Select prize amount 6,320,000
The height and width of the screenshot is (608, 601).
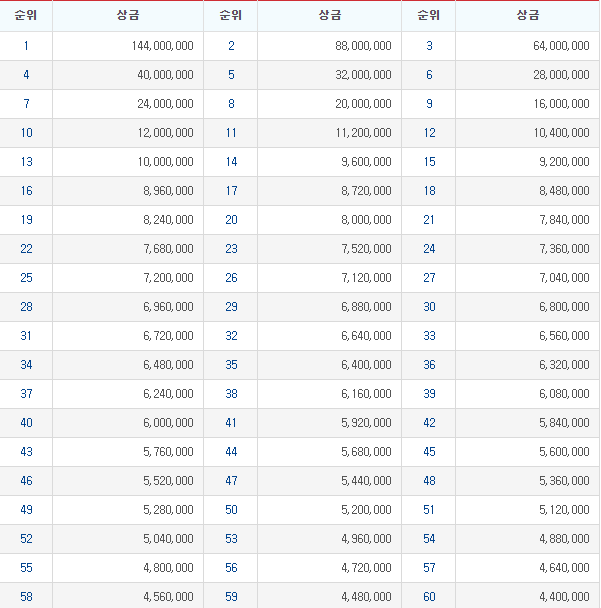click(x=564, y=365)
